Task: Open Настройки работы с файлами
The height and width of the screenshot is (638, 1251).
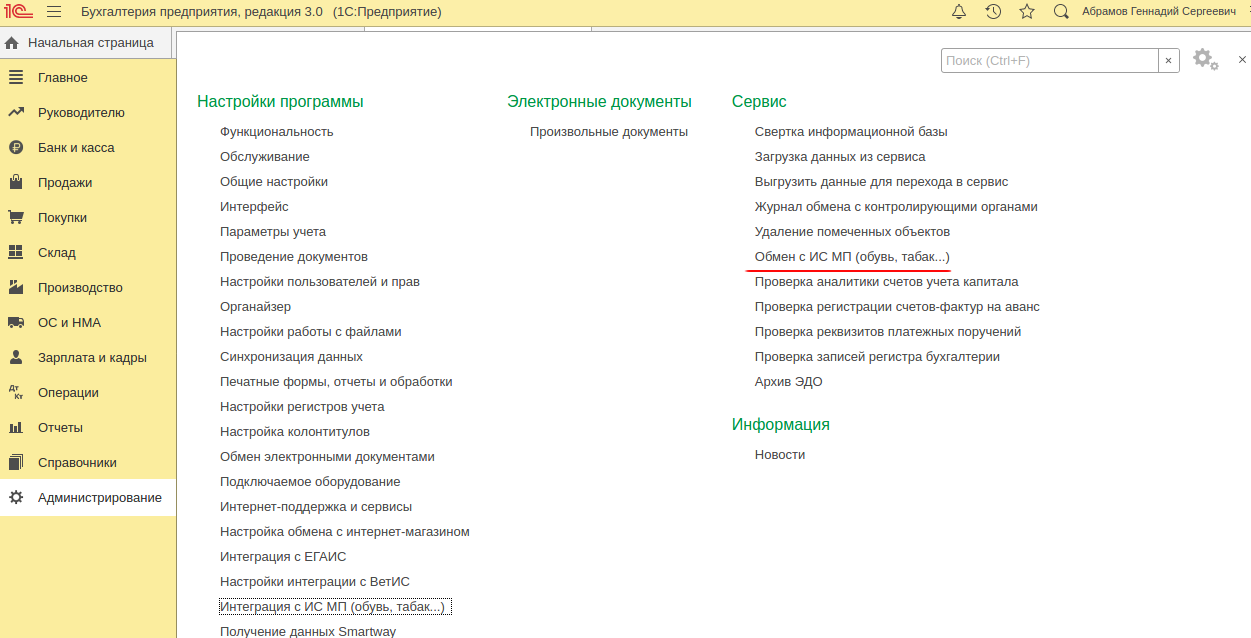Action: click(x=311, y=331)
